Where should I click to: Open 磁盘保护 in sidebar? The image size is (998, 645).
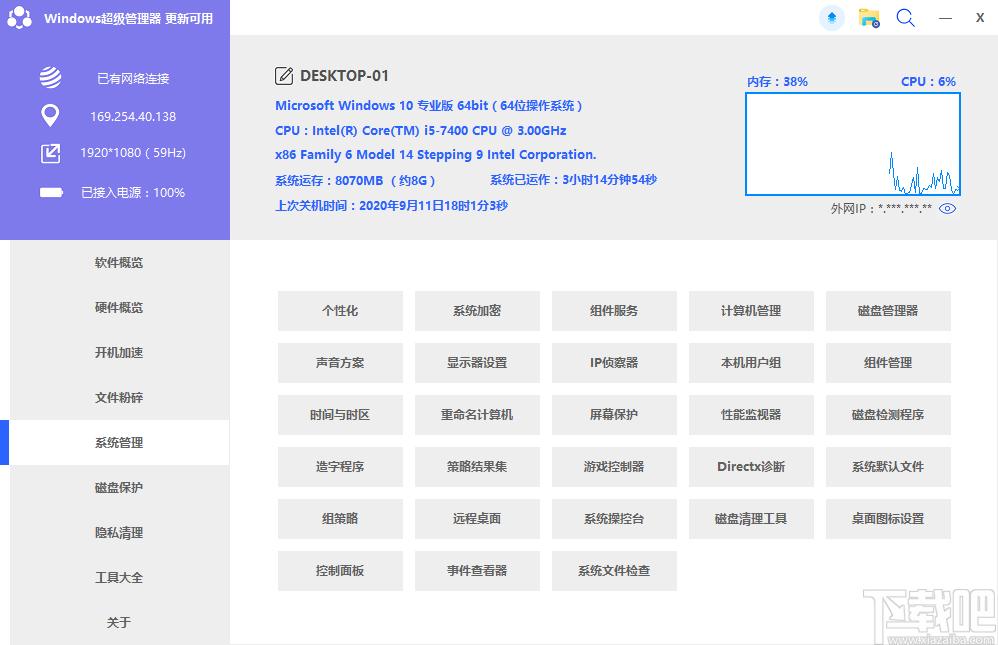click(119, 488)
